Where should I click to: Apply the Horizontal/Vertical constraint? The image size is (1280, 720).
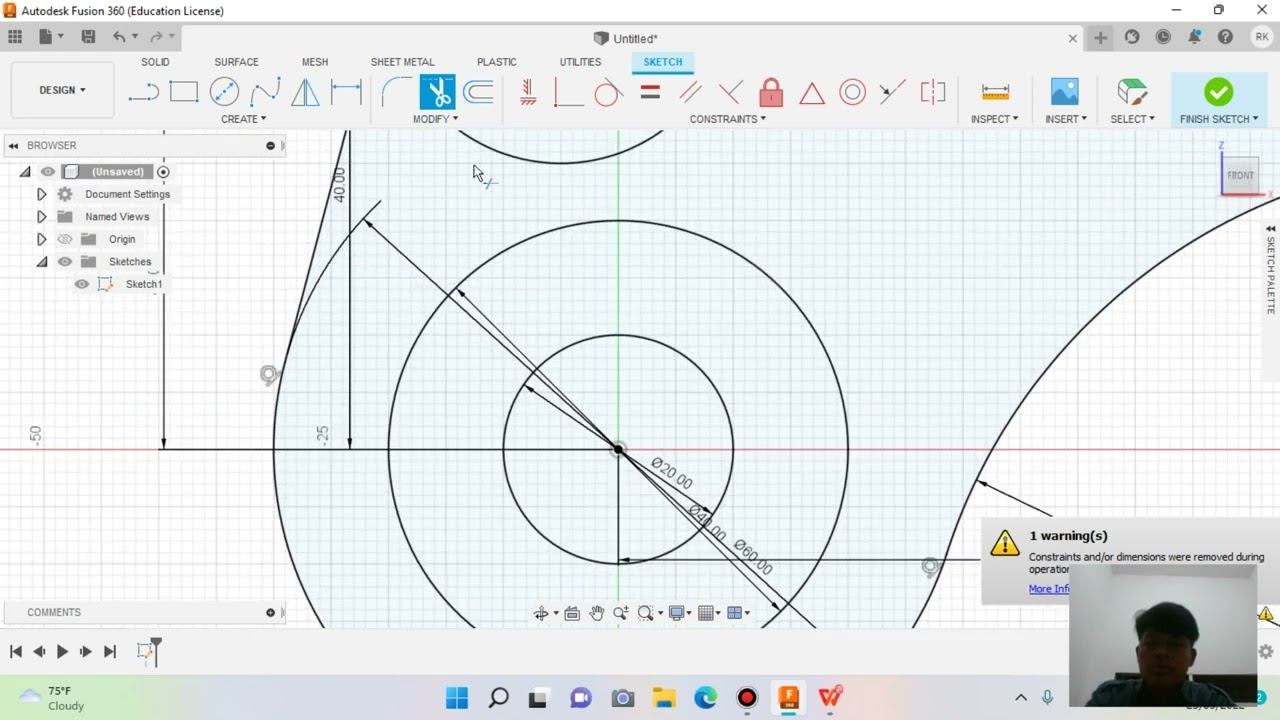pos(528,93)
